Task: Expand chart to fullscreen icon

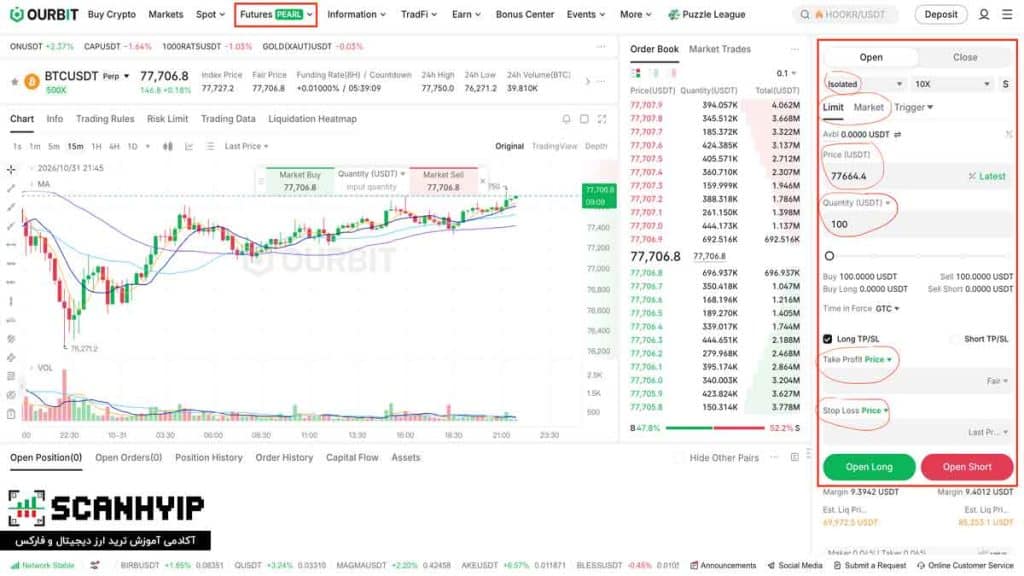Action: 601,119
